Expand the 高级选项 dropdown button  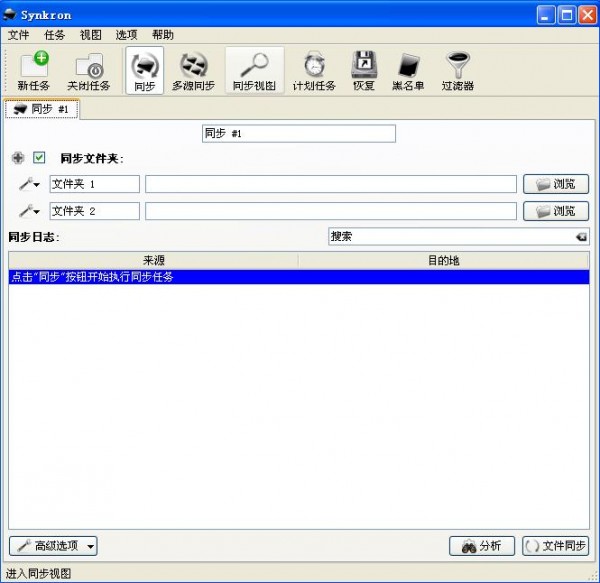53,546
